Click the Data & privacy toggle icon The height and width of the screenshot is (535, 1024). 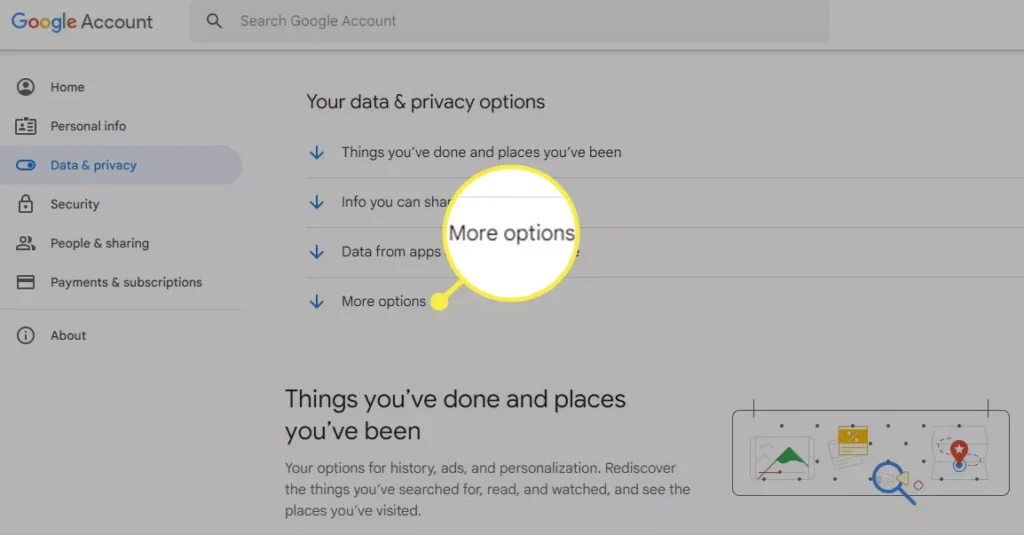[x=26, y=165]
